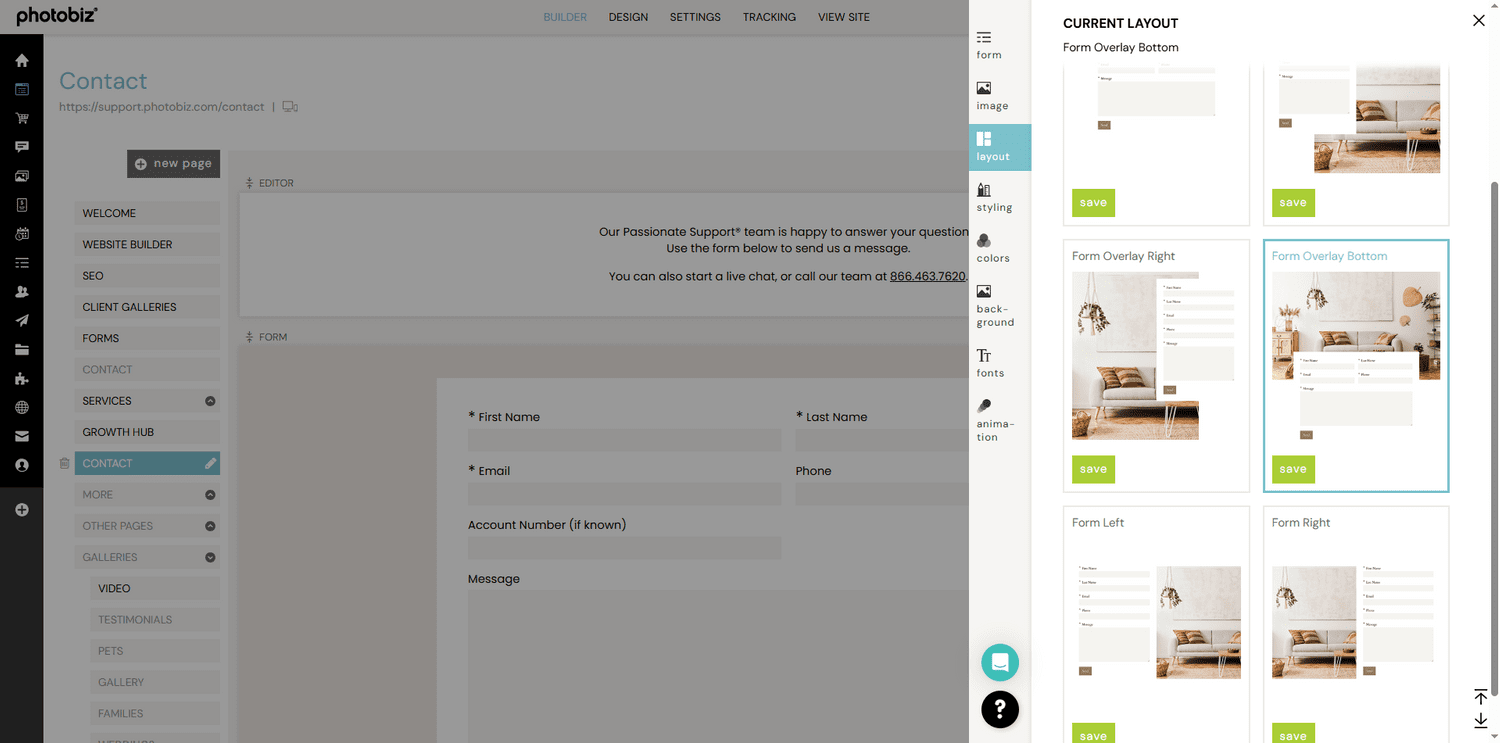The width and height of the screenshot is (1500, 743).
Task: Collapse the GALLERIES page group
Action: coord(210,558)
